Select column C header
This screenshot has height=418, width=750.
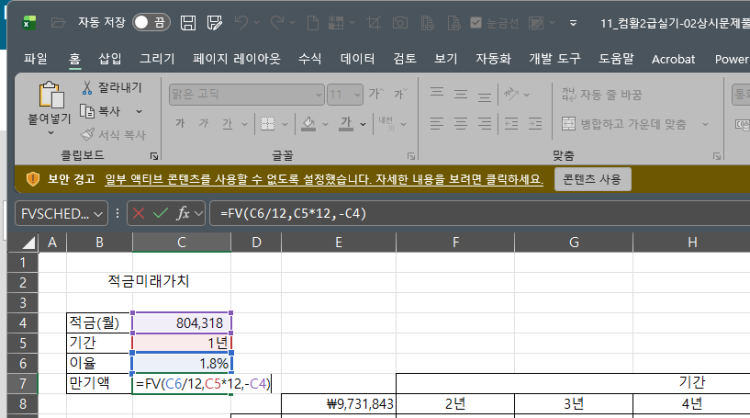(x=182, y=242)
